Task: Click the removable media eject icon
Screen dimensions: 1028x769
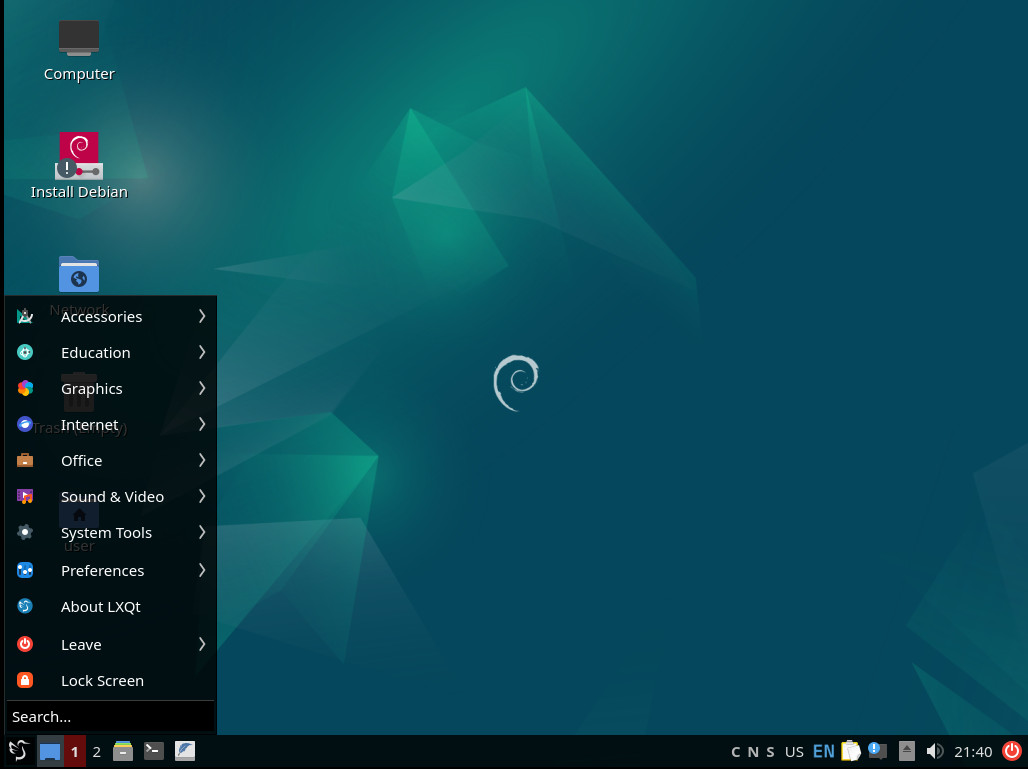Action: pyautogui.click(x=907, y=751)
